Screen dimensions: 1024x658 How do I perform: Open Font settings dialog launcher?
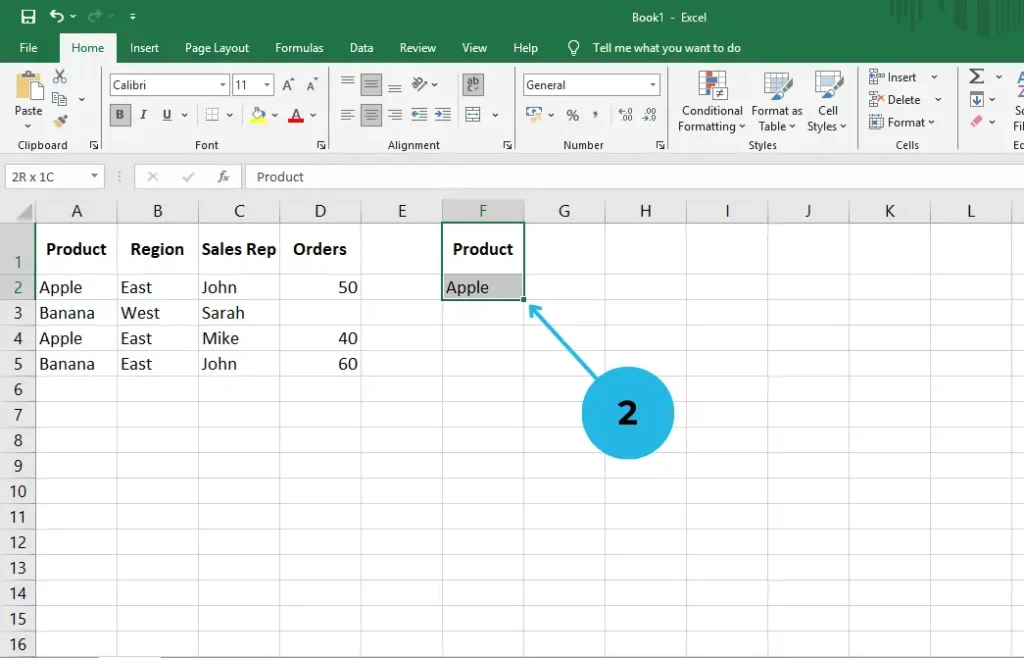pos(321,145)
